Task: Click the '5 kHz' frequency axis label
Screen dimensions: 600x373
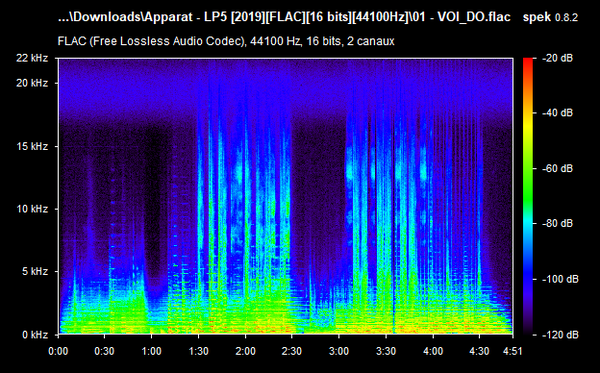Action: pos(34,272)
